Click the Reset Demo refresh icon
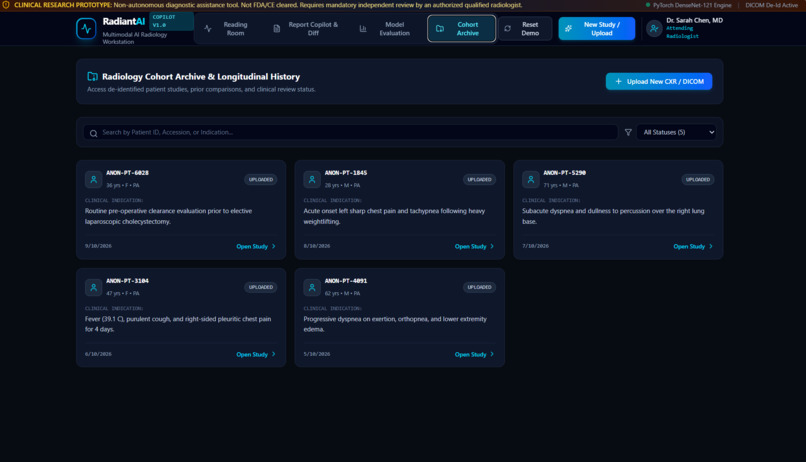806x462 pixels. (508, 29)
